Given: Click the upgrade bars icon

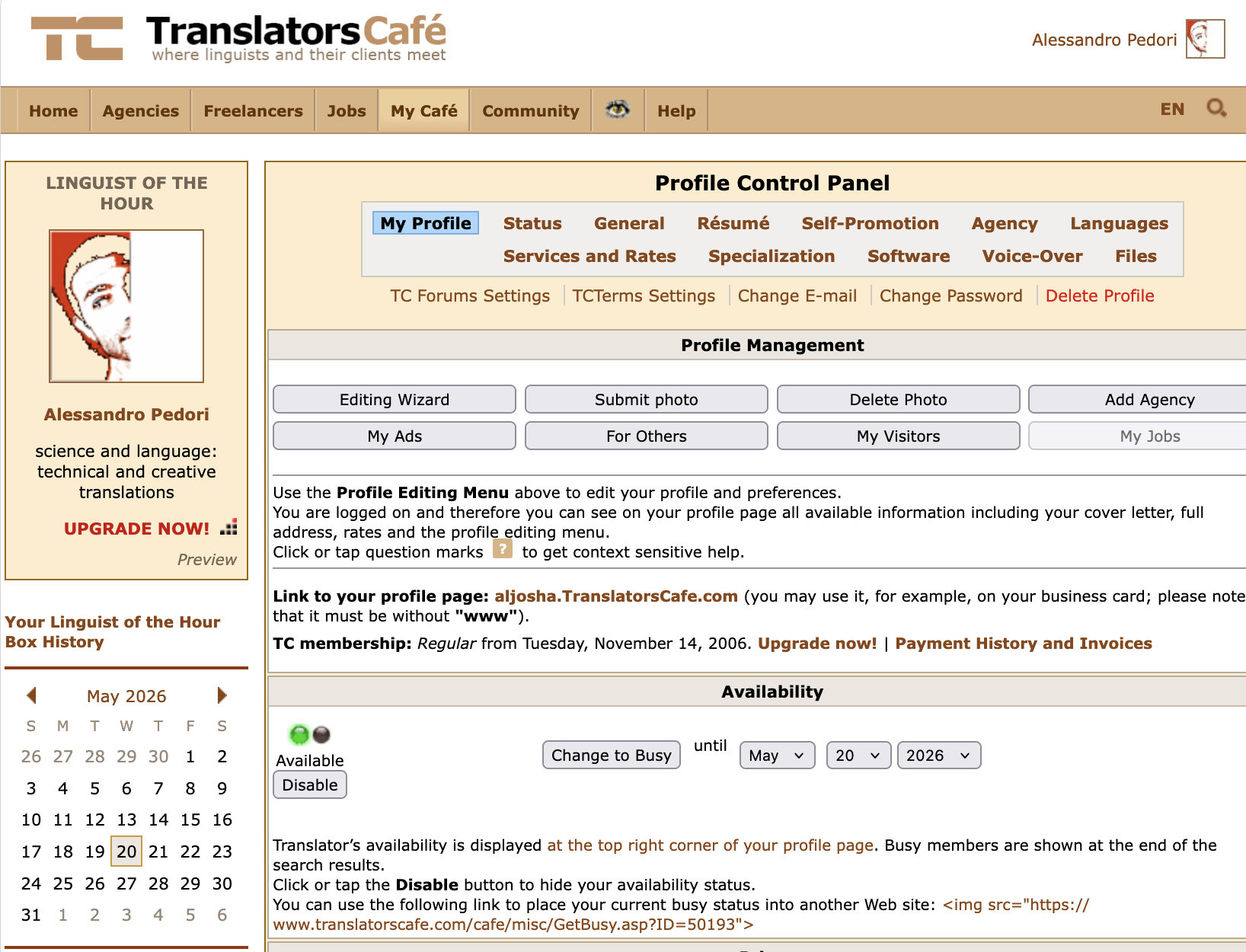Looking at the screenshot, I should [229, 527].
